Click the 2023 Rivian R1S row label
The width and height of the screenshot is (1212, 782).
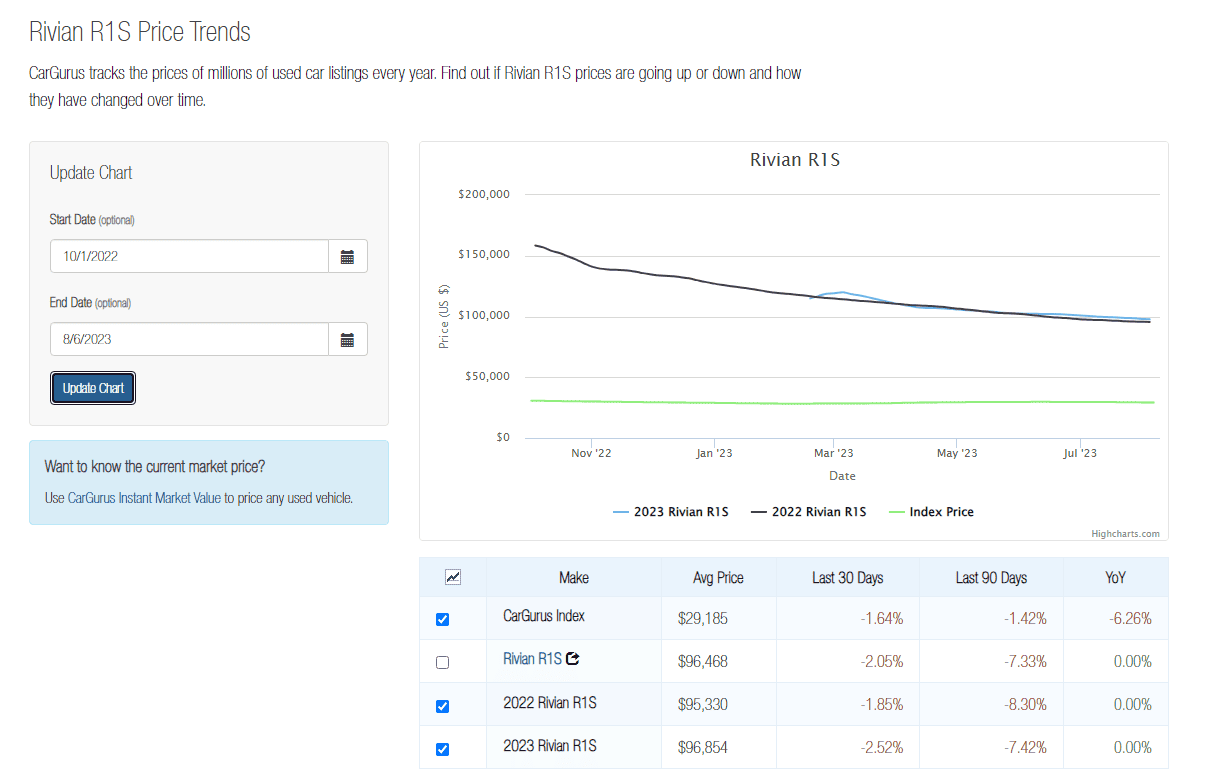[x=550, y=745]
